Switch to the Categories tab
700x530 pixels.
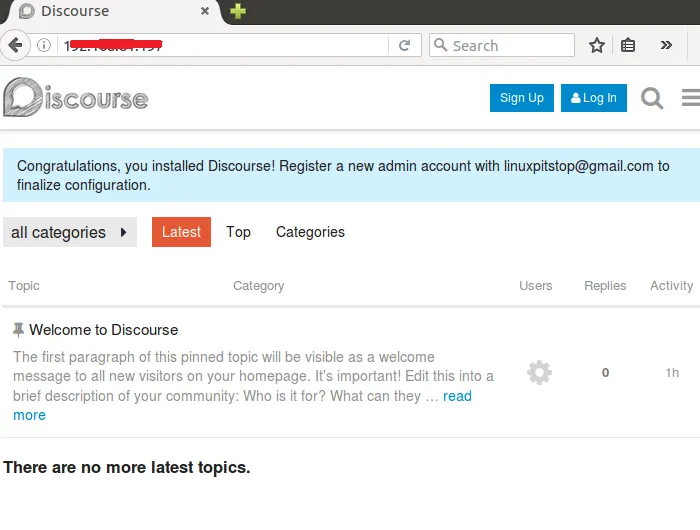click(x=310, y=232)
